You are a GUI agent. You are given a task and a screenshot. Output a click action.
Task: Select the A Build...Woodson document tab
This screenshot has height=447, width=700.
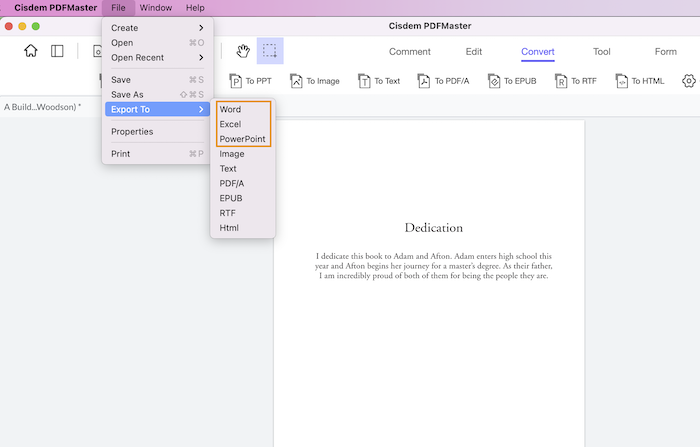coord(42,107)
